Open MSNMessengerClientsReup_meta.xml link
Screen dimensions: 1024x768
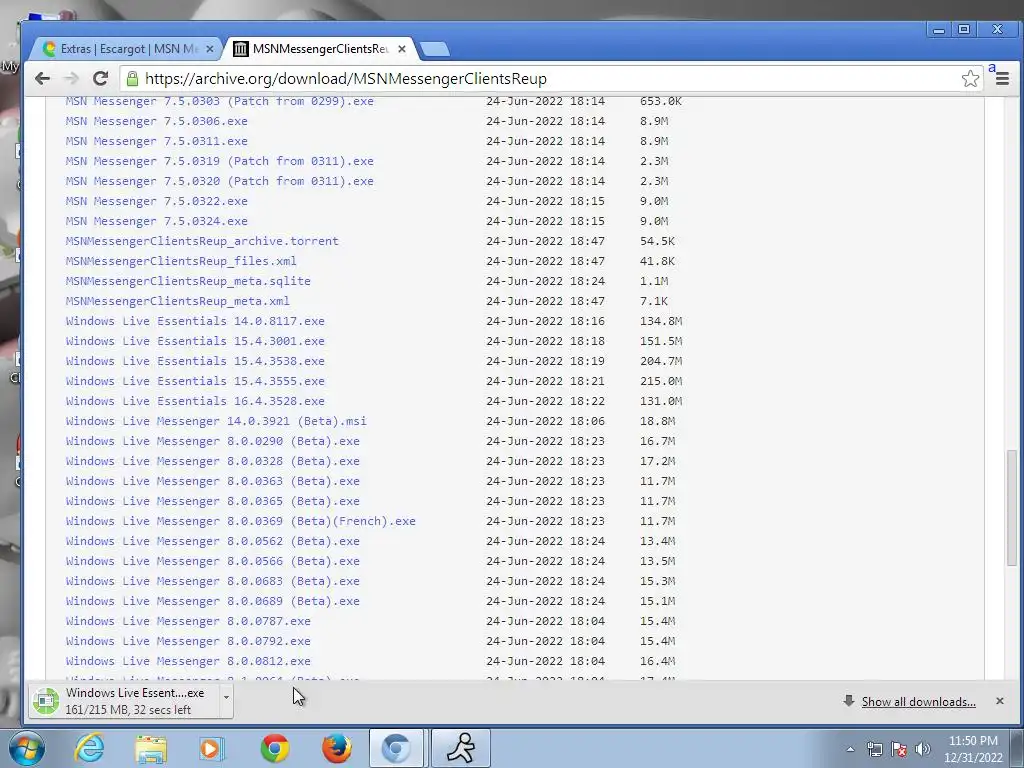point(178,301)
